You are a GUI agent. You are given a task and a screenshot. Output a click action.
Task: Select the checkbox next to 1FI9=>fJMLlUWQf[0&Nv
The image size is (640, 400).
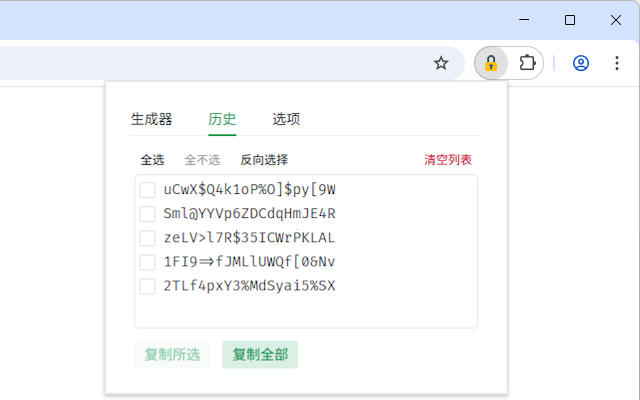click(x=147, y=262)
